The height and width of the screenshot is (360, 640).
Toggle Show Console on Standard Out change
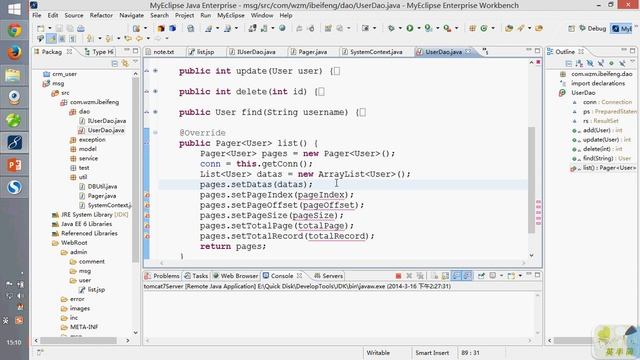(x=456, y=276)
